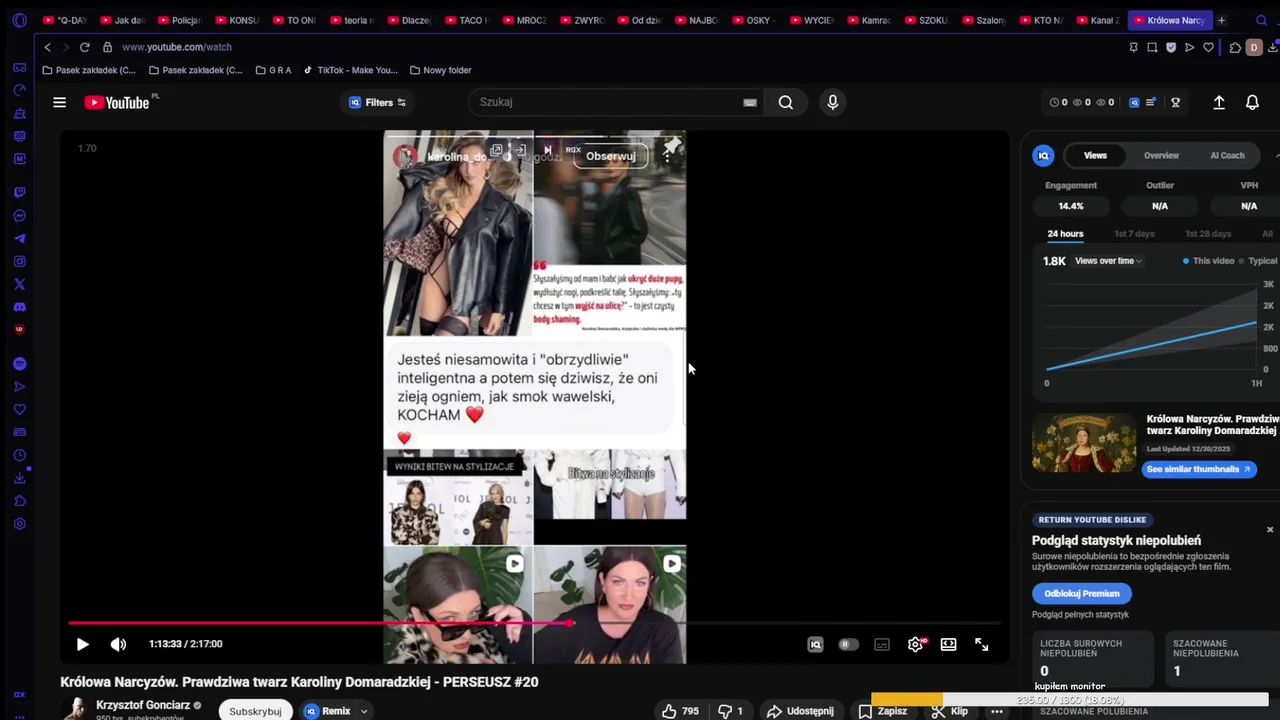
Task: Open Messenger in browser sidebar
Action: (x=19, y=215)
